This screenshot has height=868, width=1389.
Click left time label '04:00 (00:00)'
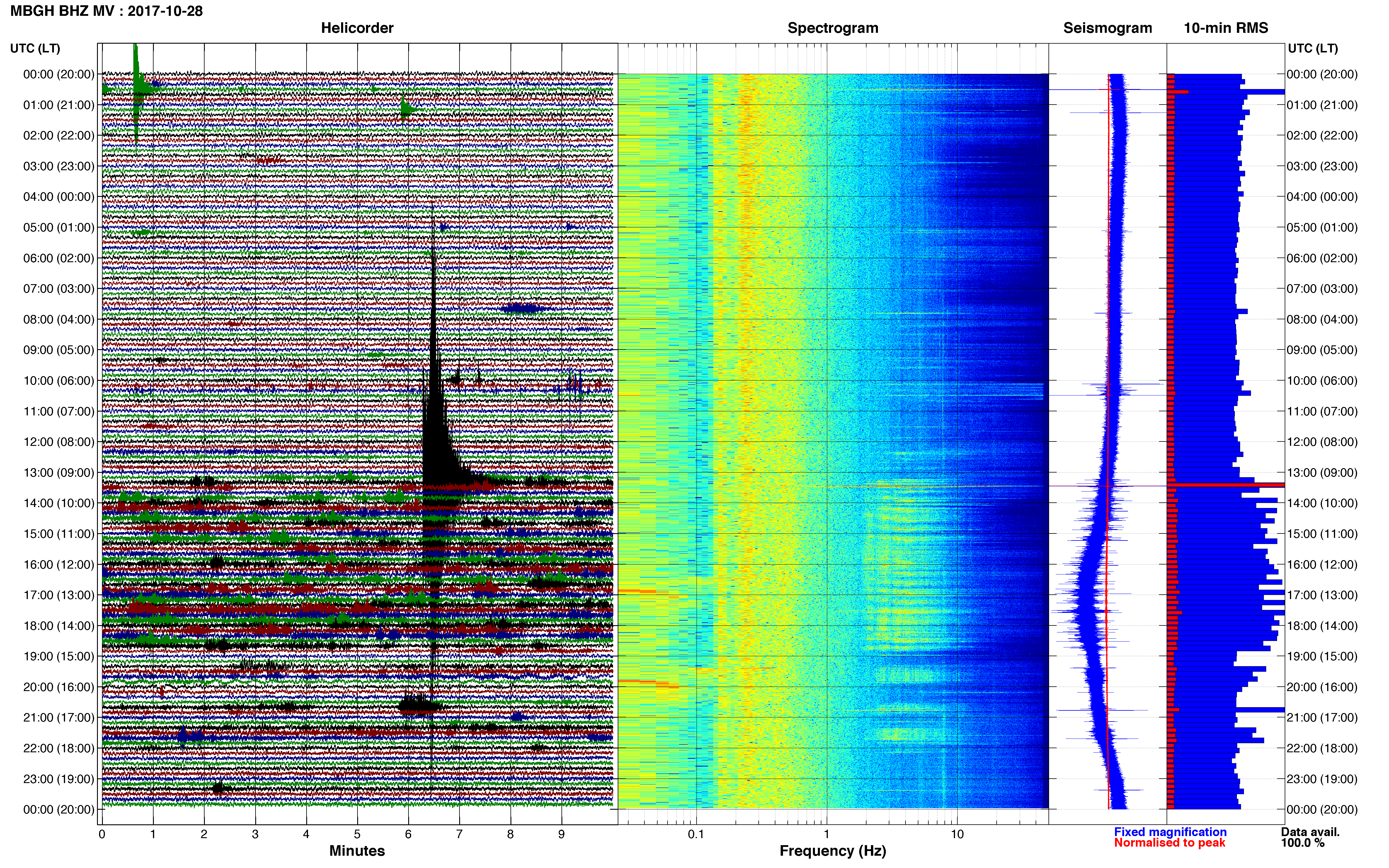click(59, 197)
